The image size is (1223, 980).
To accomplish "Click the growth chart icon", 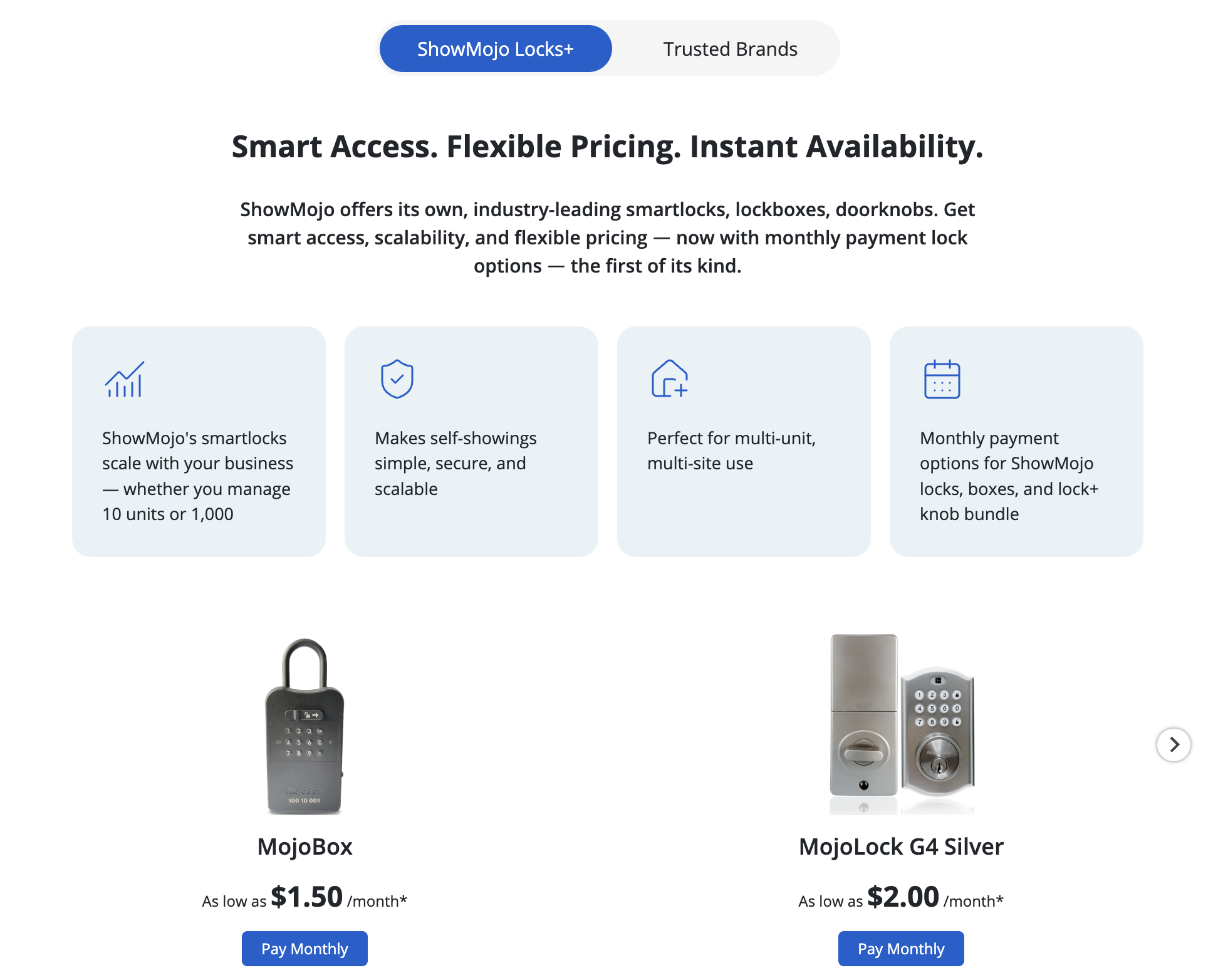I will point(124,379).
